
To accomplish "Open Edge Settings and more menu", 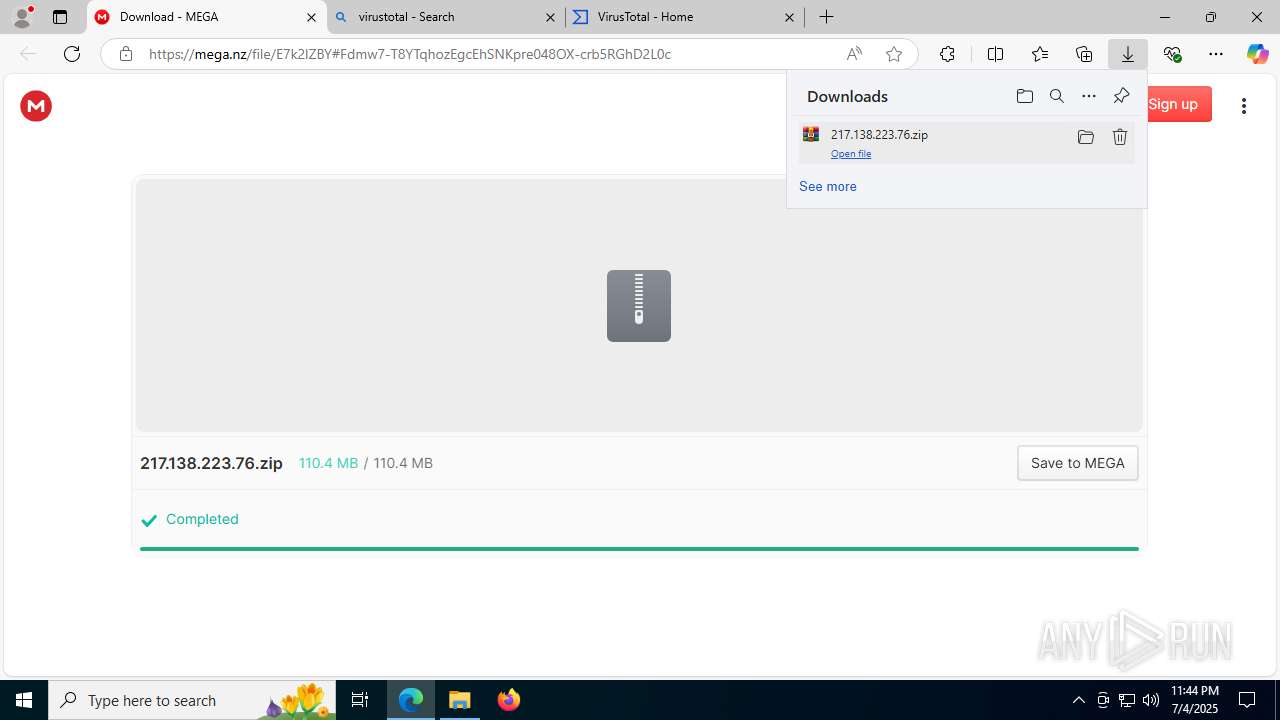I will click(1216, 54).
